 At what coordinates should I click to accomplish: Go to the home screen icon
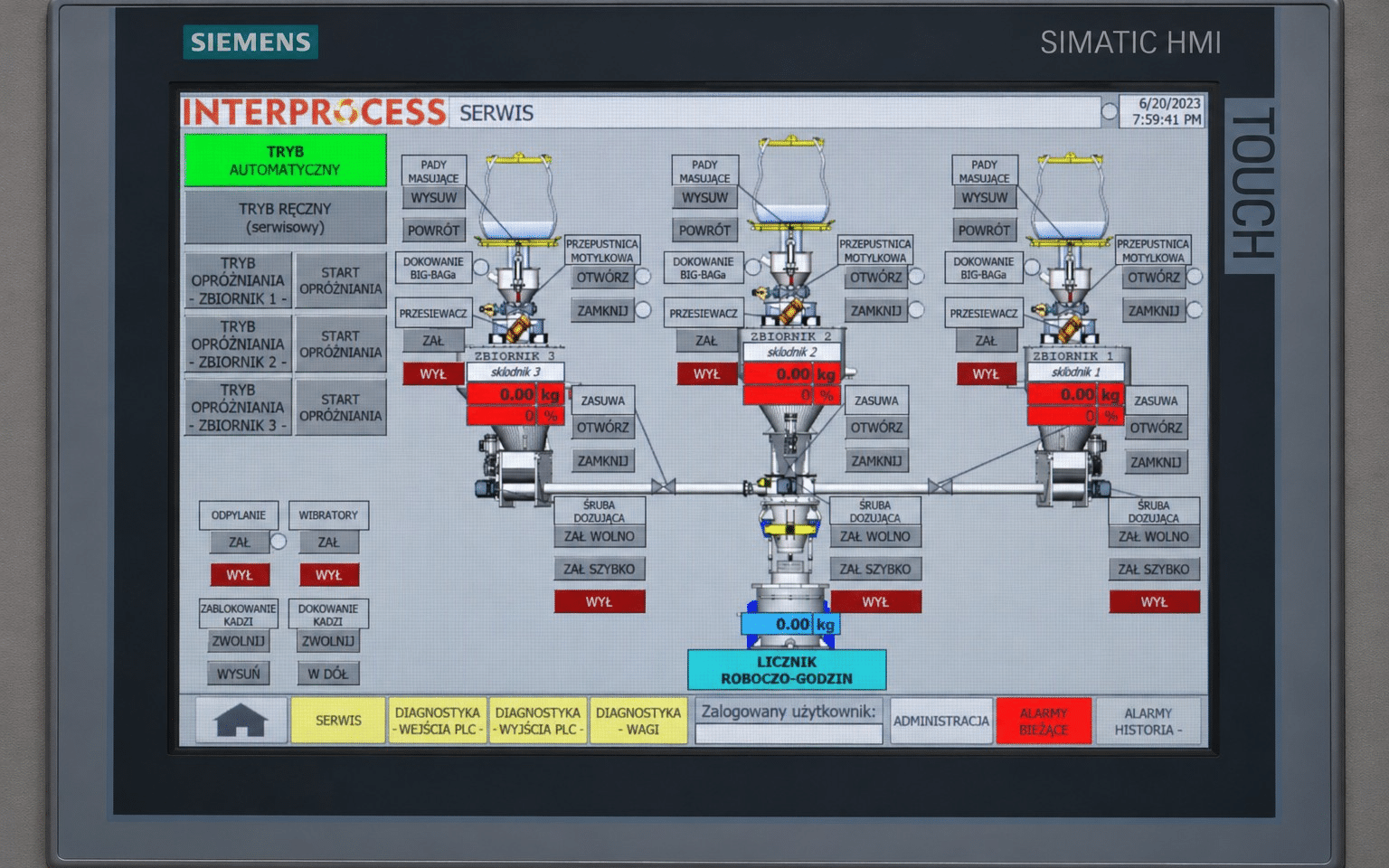click(241, 721)
